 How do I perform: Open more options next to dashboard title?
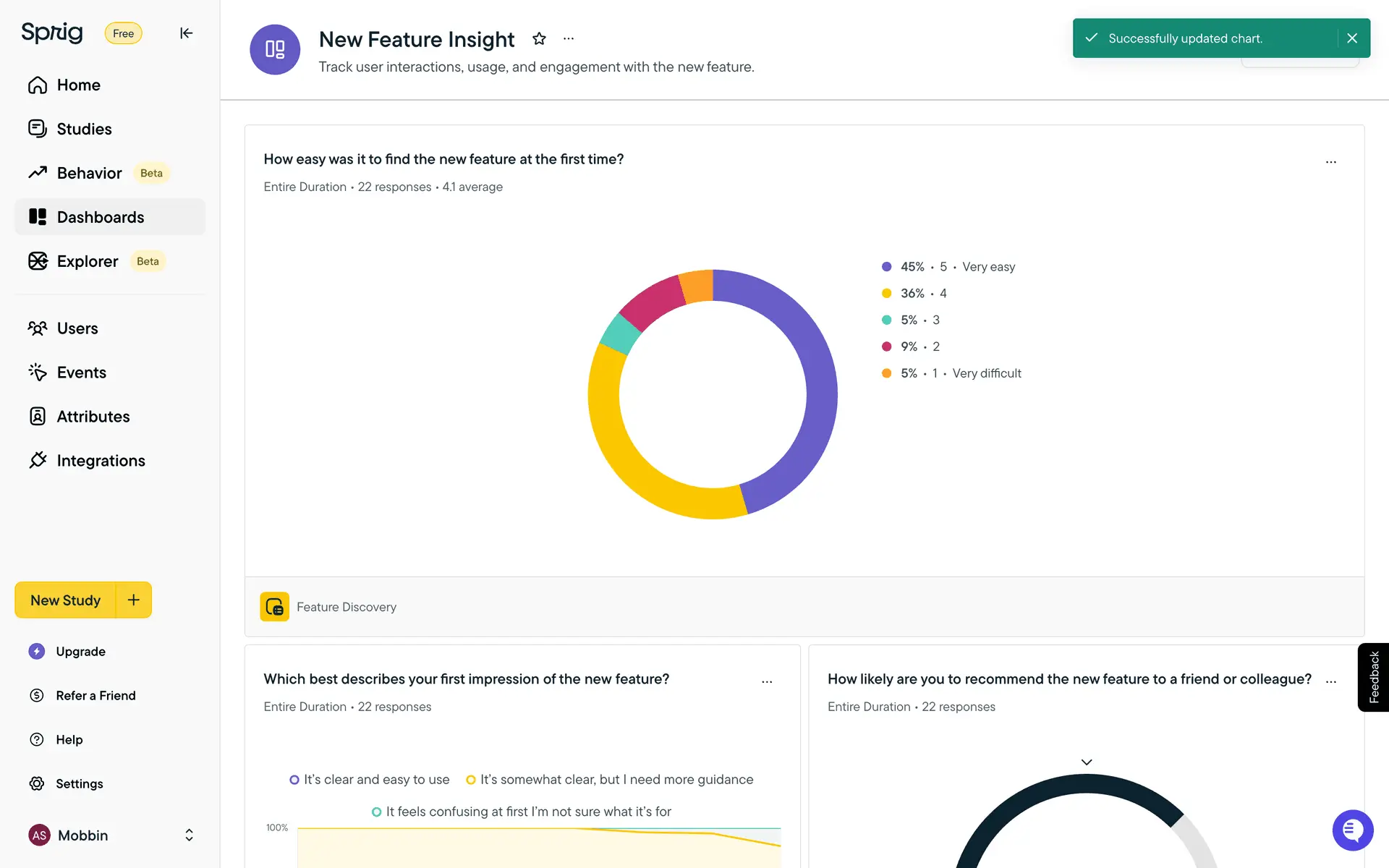(569, 39)
